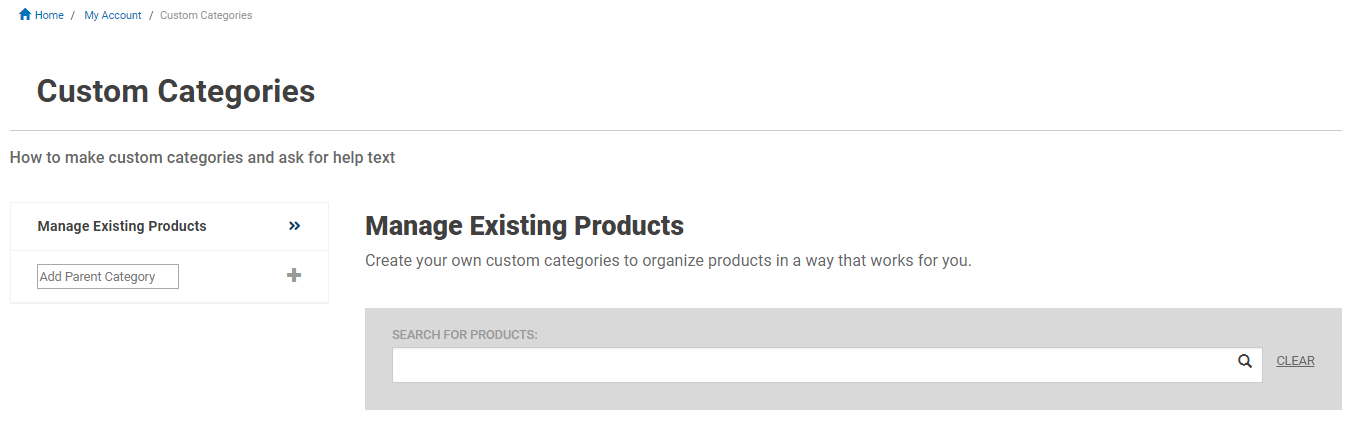Open the Home breadcrumb text link
This screenshot has width=1355, height=435.
tap(49, 16)
